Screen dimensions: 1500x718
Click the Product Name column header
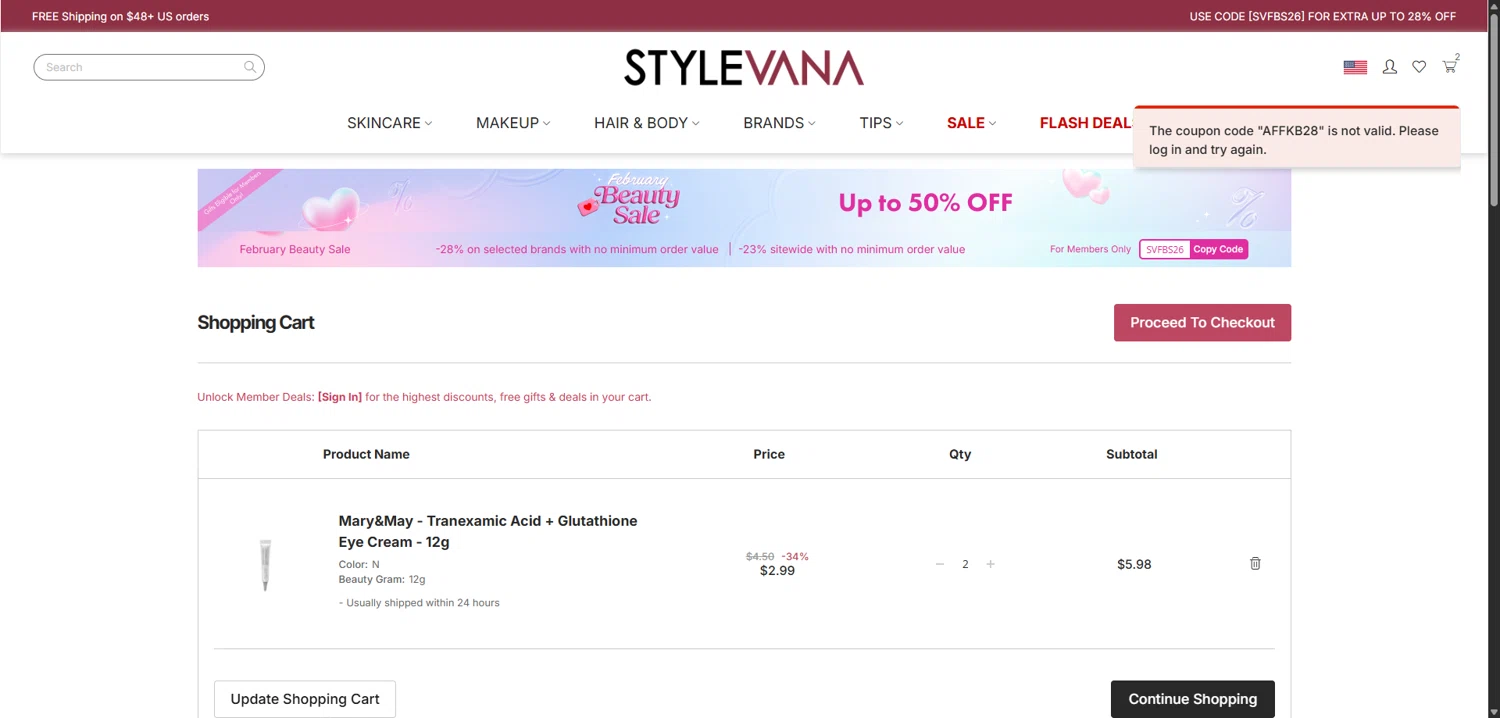coord(366,454)
